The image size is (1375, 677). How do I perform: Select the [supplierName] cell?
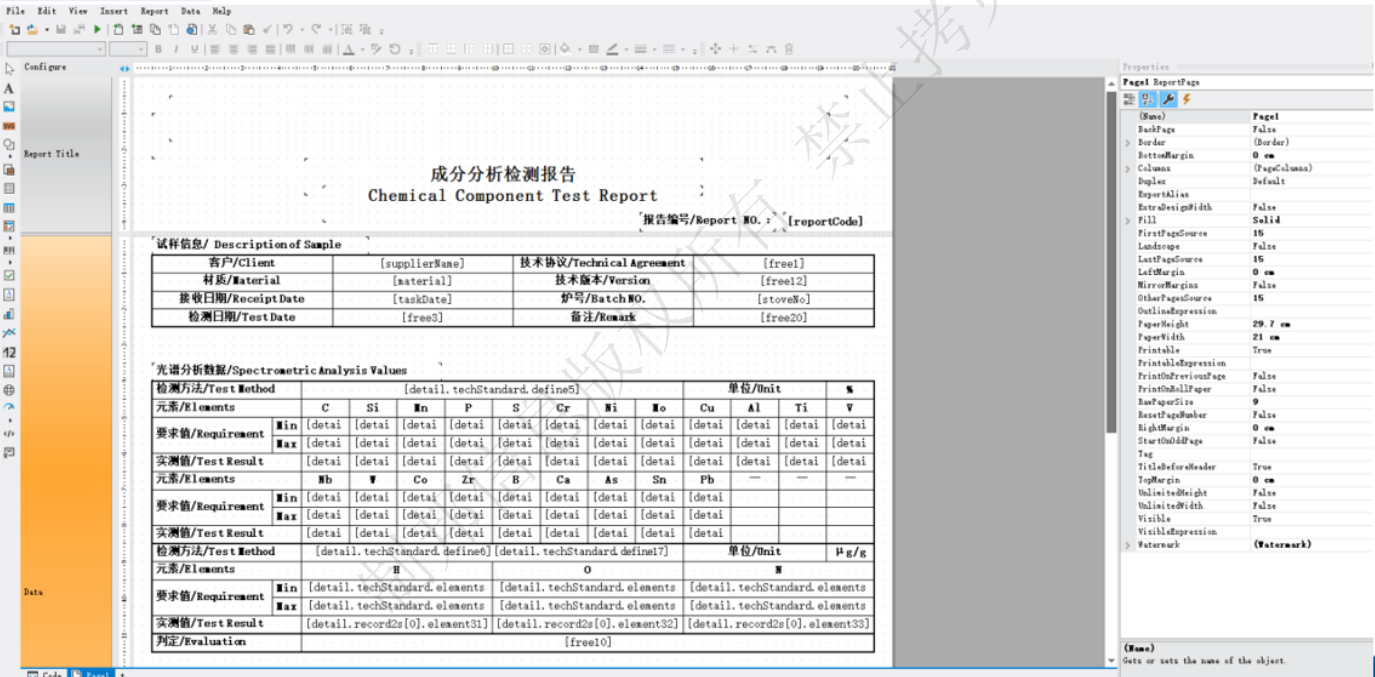(x=423, y=263)
